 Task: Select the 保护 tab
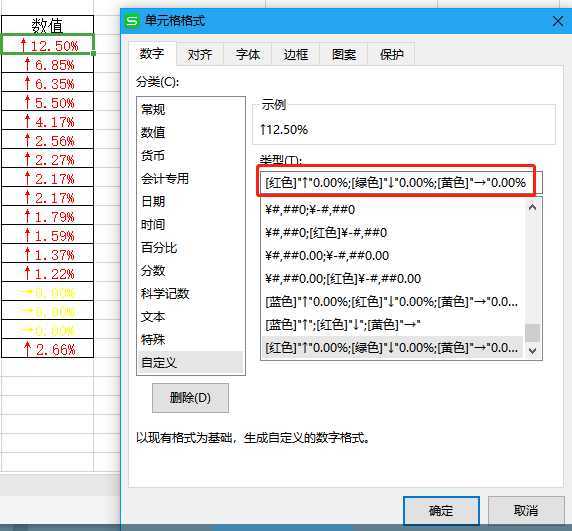391,55
